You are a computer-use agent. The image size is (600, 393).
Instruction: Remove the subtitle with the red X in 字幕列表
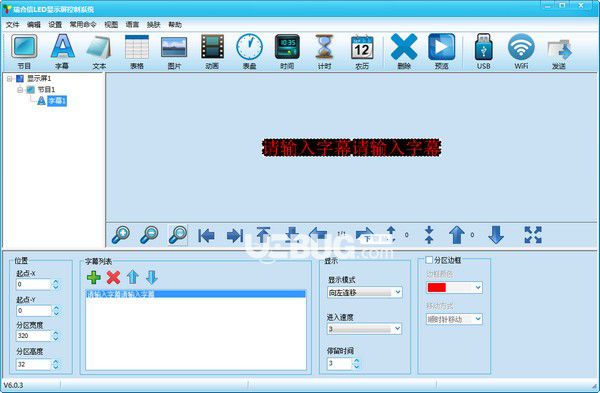pos(113,277)
